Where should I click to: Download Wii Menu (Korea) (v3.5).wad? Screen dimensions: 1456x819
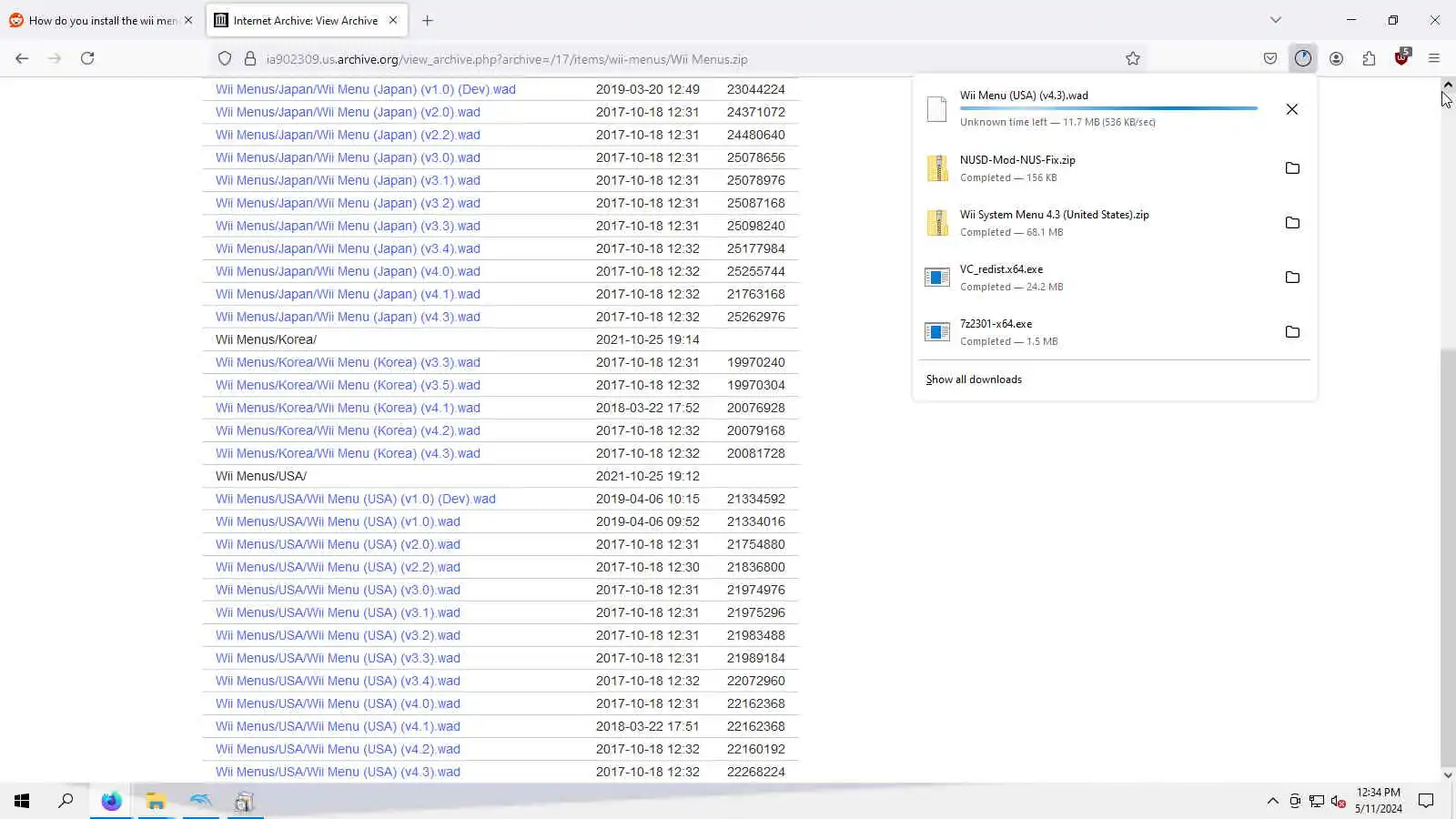click(348, 385)
